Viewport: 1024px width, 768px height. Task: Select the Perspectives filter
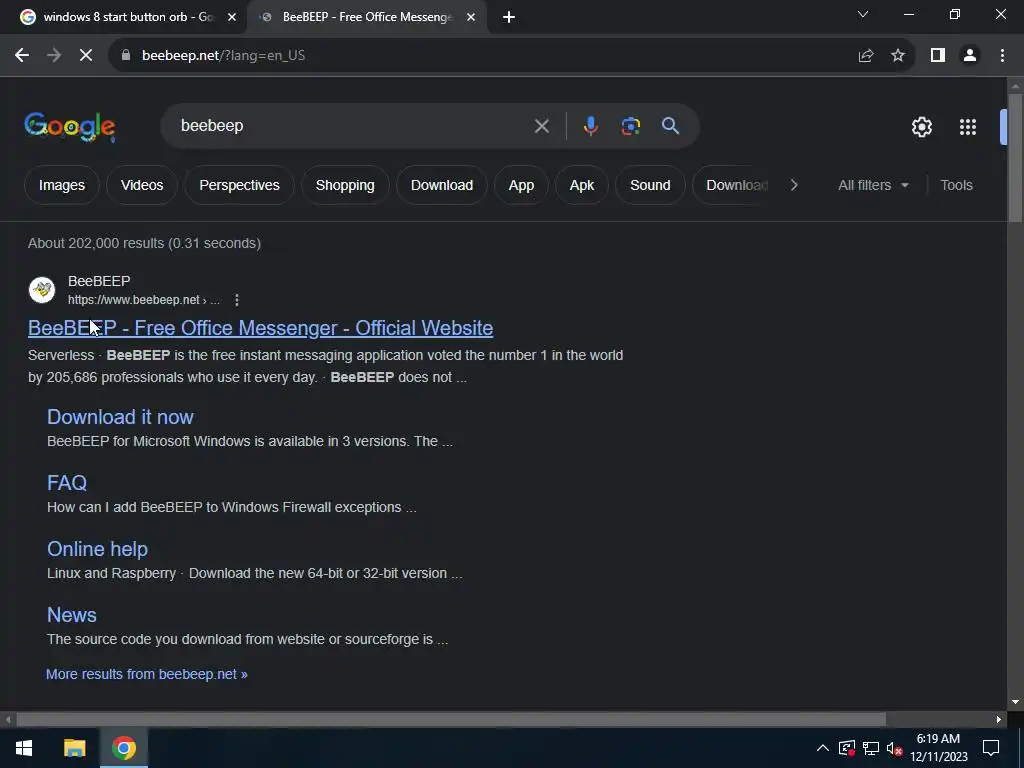pyautogui.click(x=239, y=185)
